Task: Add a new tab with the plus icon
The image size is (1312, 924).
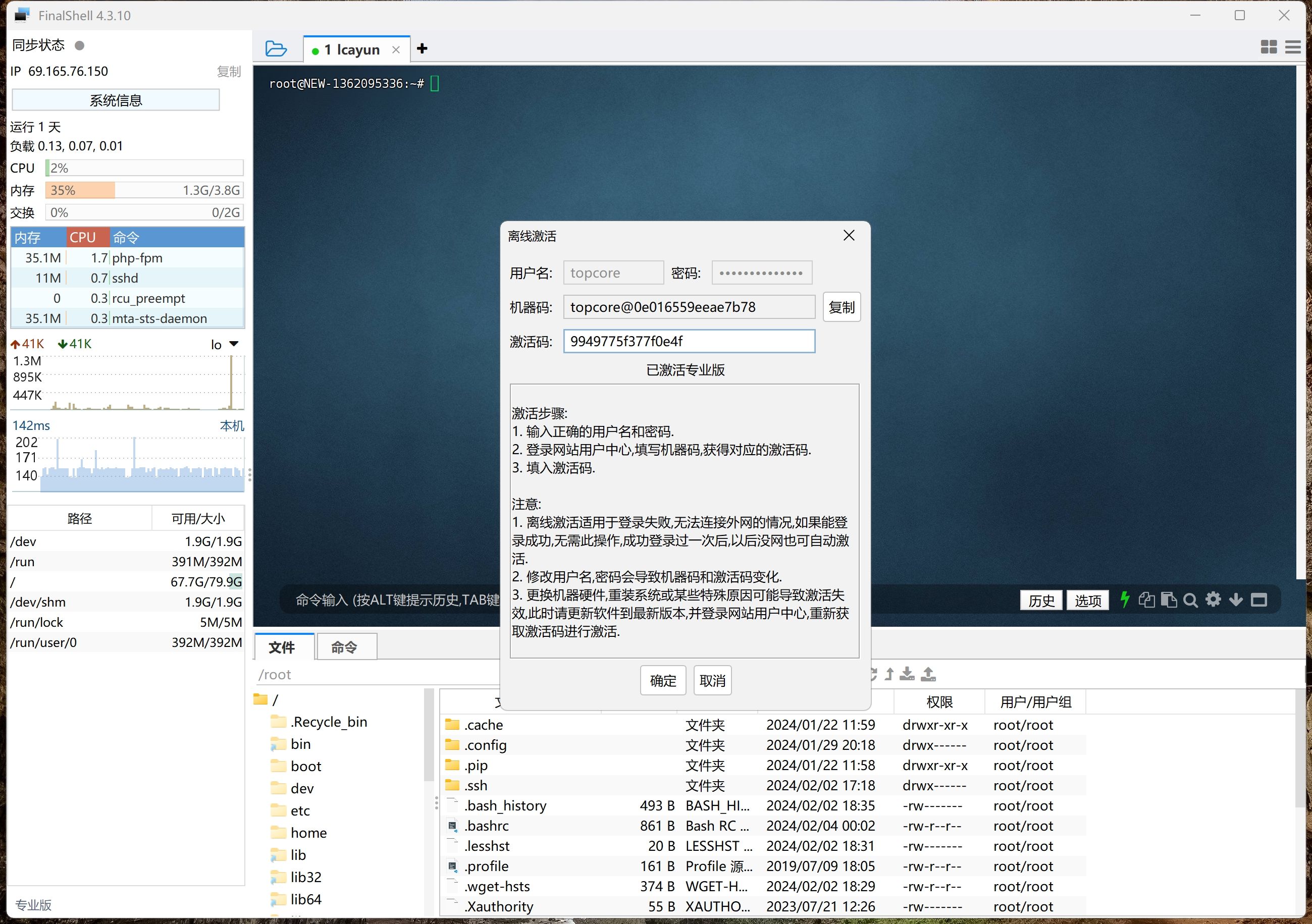Action: (x=423, y=48)
